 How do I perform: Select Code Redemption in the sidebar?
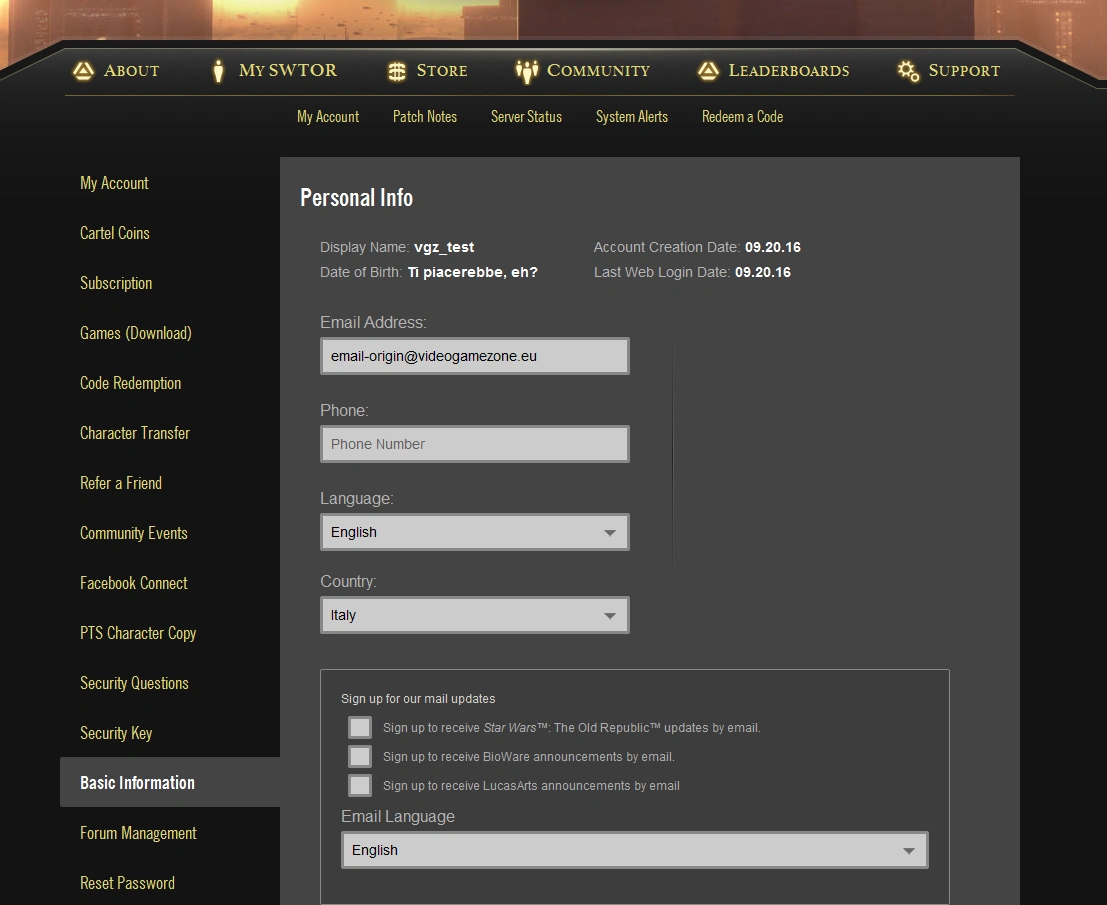click(131, 383)
